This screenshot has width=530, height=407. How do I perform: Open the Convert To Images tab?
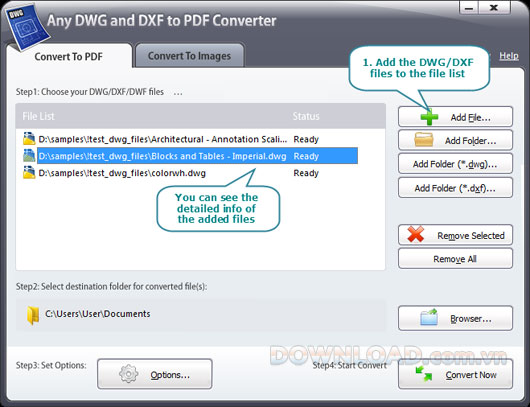tap(189, 56)
